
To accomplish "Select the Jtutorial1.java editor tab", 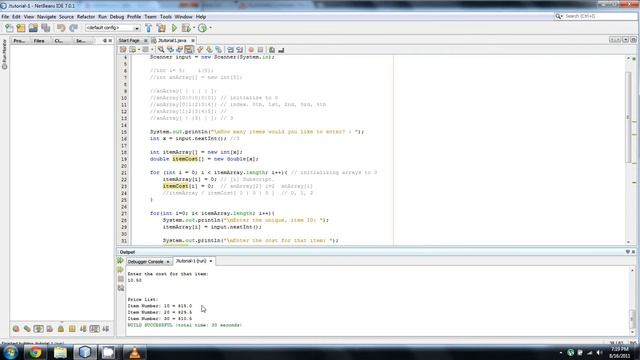I will (x=171, y=40).
